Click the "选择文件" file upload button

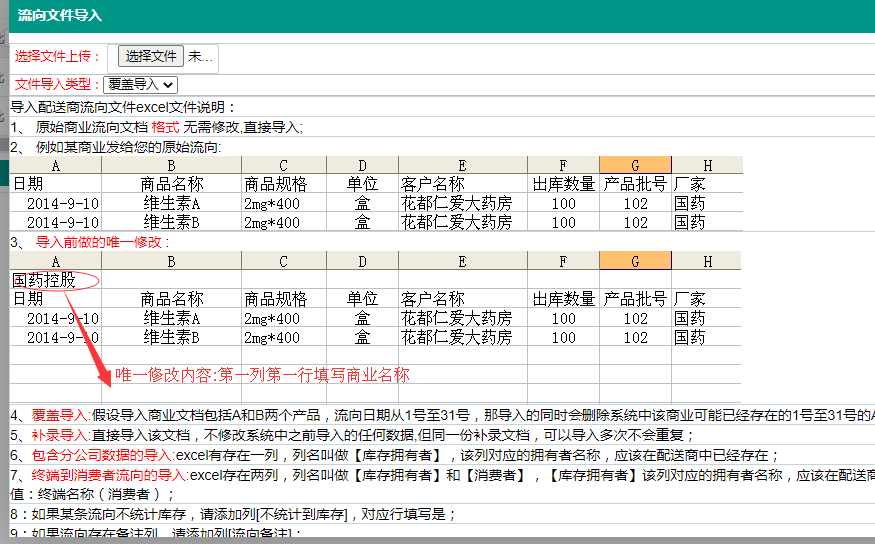(152, 57)
